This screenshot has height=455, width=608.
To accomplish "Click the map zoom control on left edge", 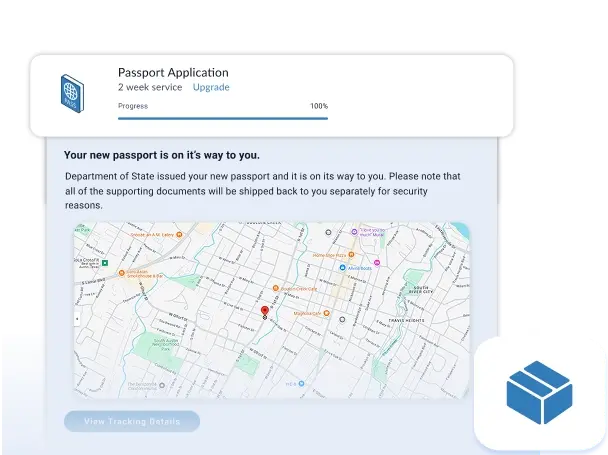I will (78, 320).
